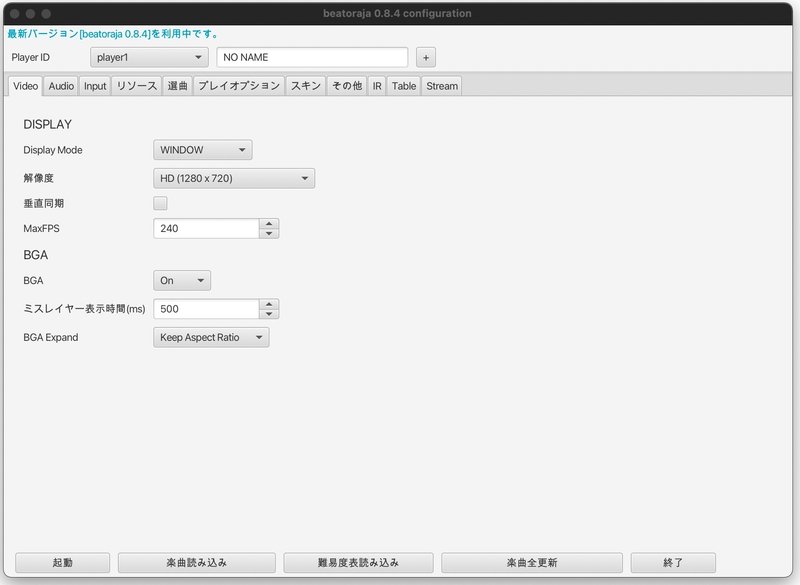This screenshot has width=800, height=585.
Task: Click the NO NAME player name field
Action: tap(312, 57)
